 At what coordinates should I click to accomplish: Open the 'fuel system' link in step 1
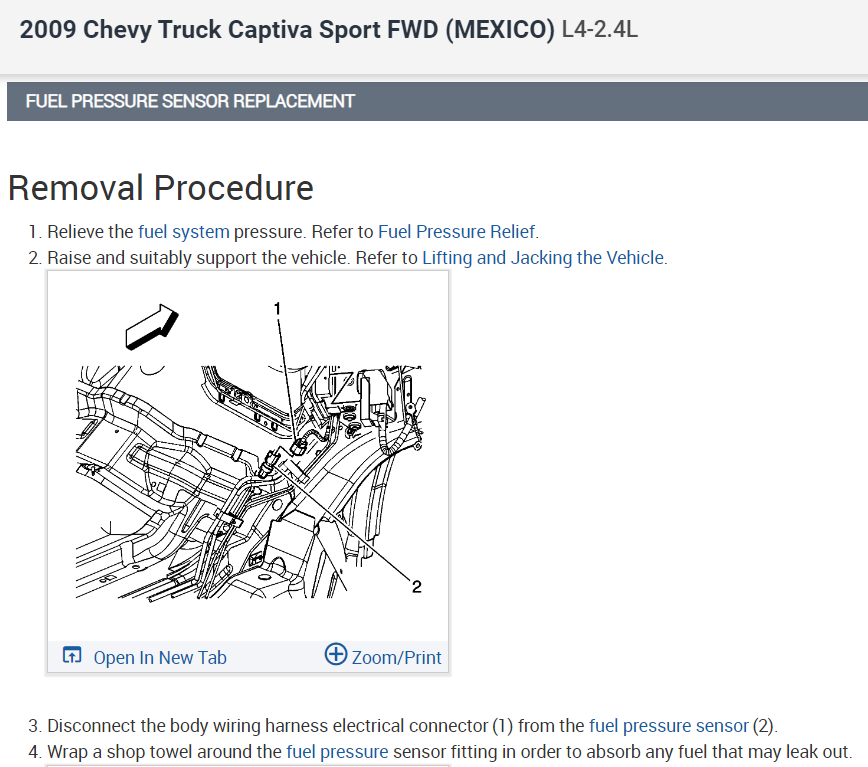pos(183,231)
